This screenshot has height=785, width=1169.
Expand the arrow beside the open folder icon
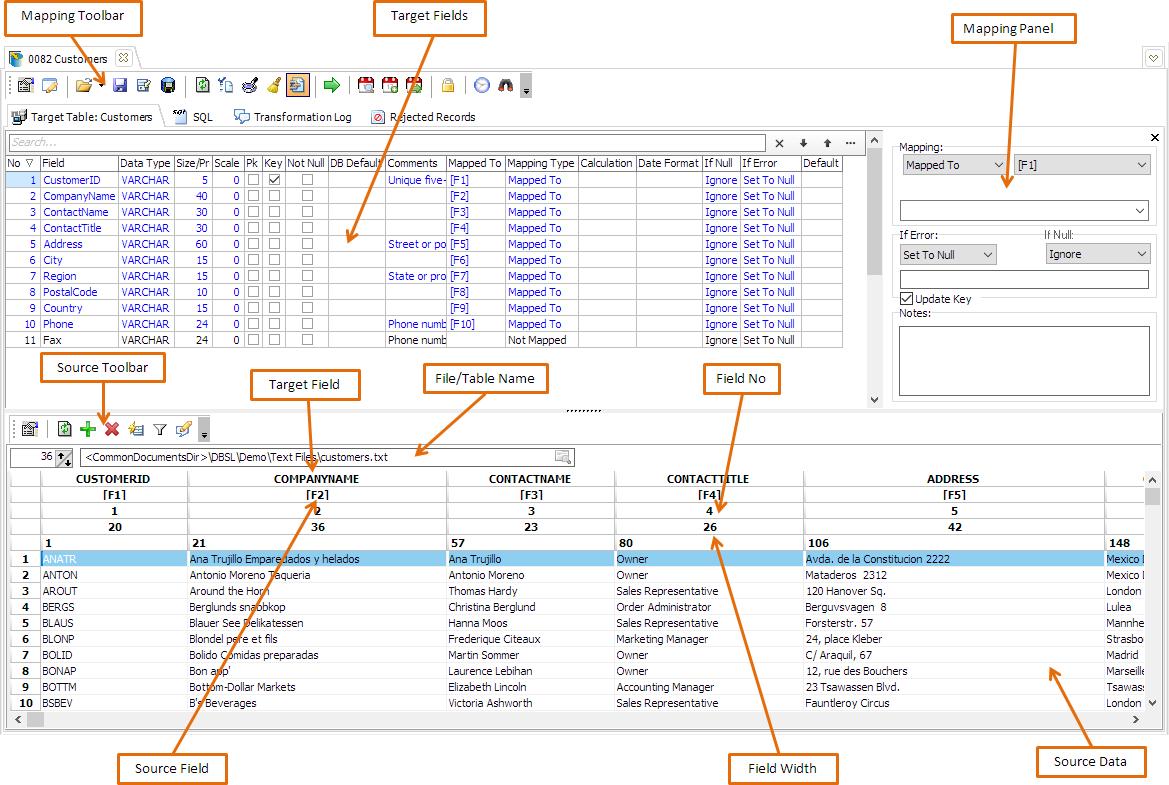click(101, 86)
